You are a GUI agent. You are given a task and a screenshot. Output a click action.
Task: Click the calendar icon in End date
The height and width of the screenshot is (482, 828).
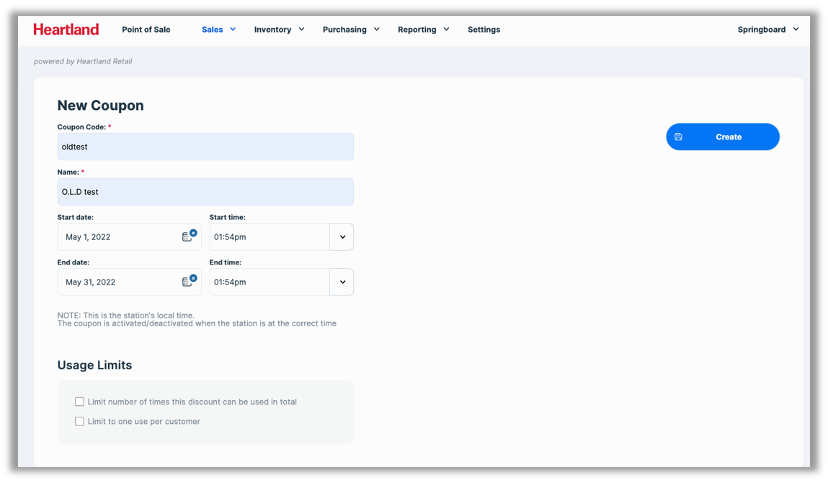pos(186,282)
